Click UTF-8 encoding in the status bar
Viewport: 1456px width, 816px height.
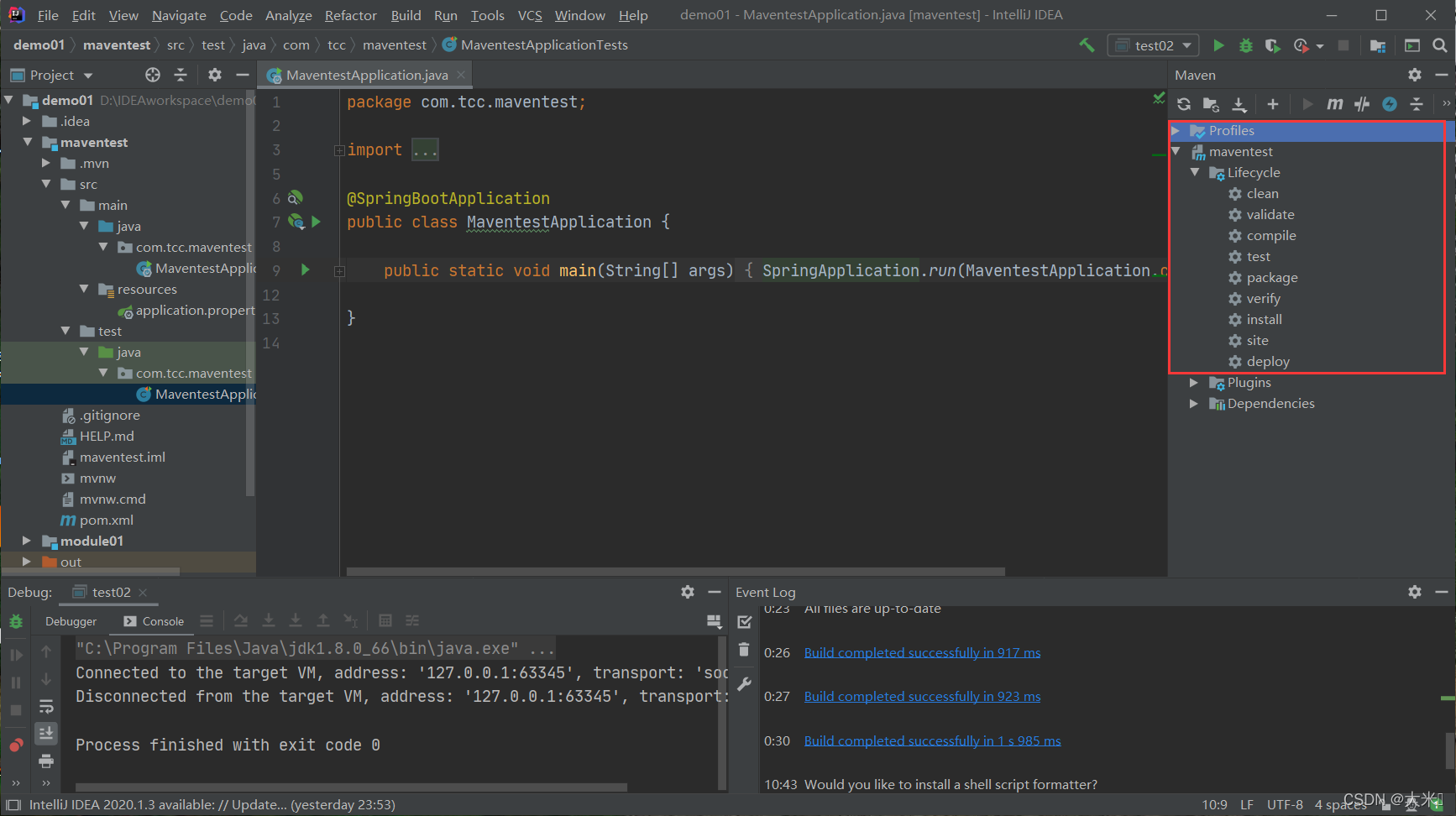(x=1285, y=804)
